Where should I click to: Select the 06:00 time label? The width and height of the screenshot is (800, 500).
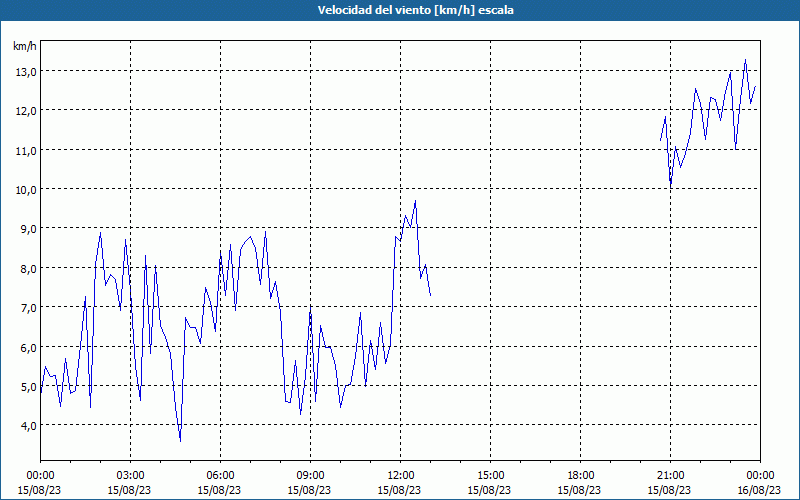220,476
